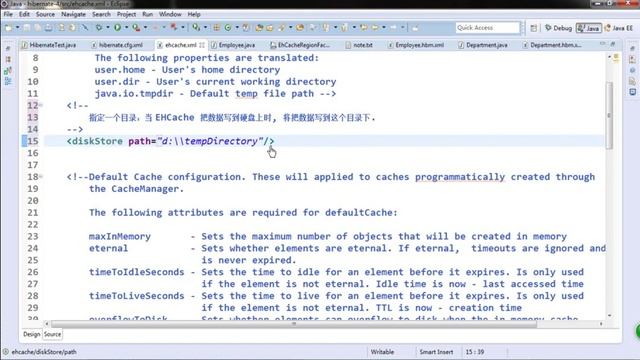Switch to Department.hbm.x... editor tab
Image resolution: width=640 pixels, height=360 pixels.
pyautogui.click(x=552, y=45)
